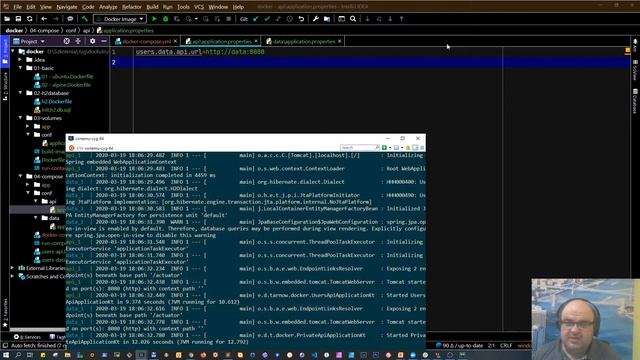Click 04-compose in the breadcrumb bar

(44, 30)
